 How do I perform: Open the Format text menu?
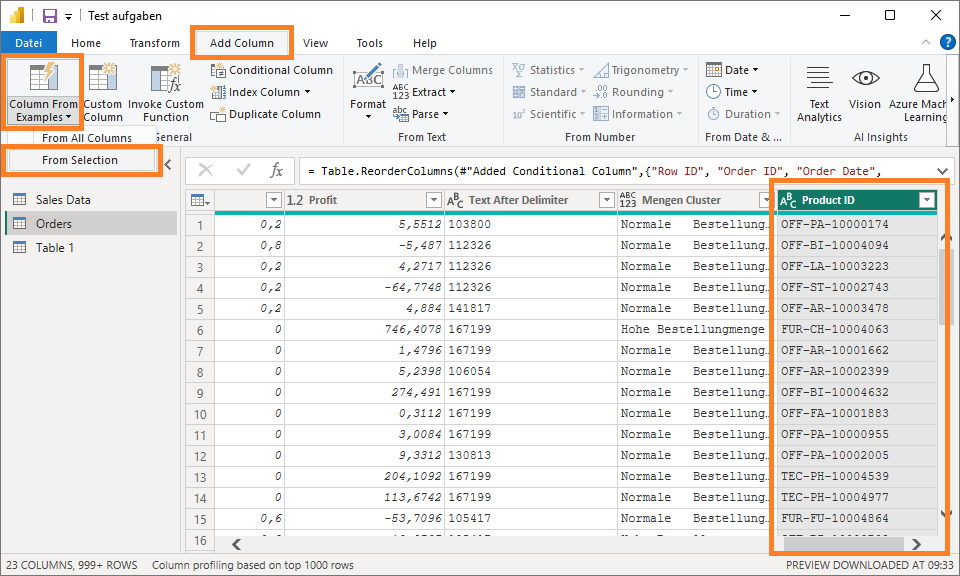tap(368, 92)
